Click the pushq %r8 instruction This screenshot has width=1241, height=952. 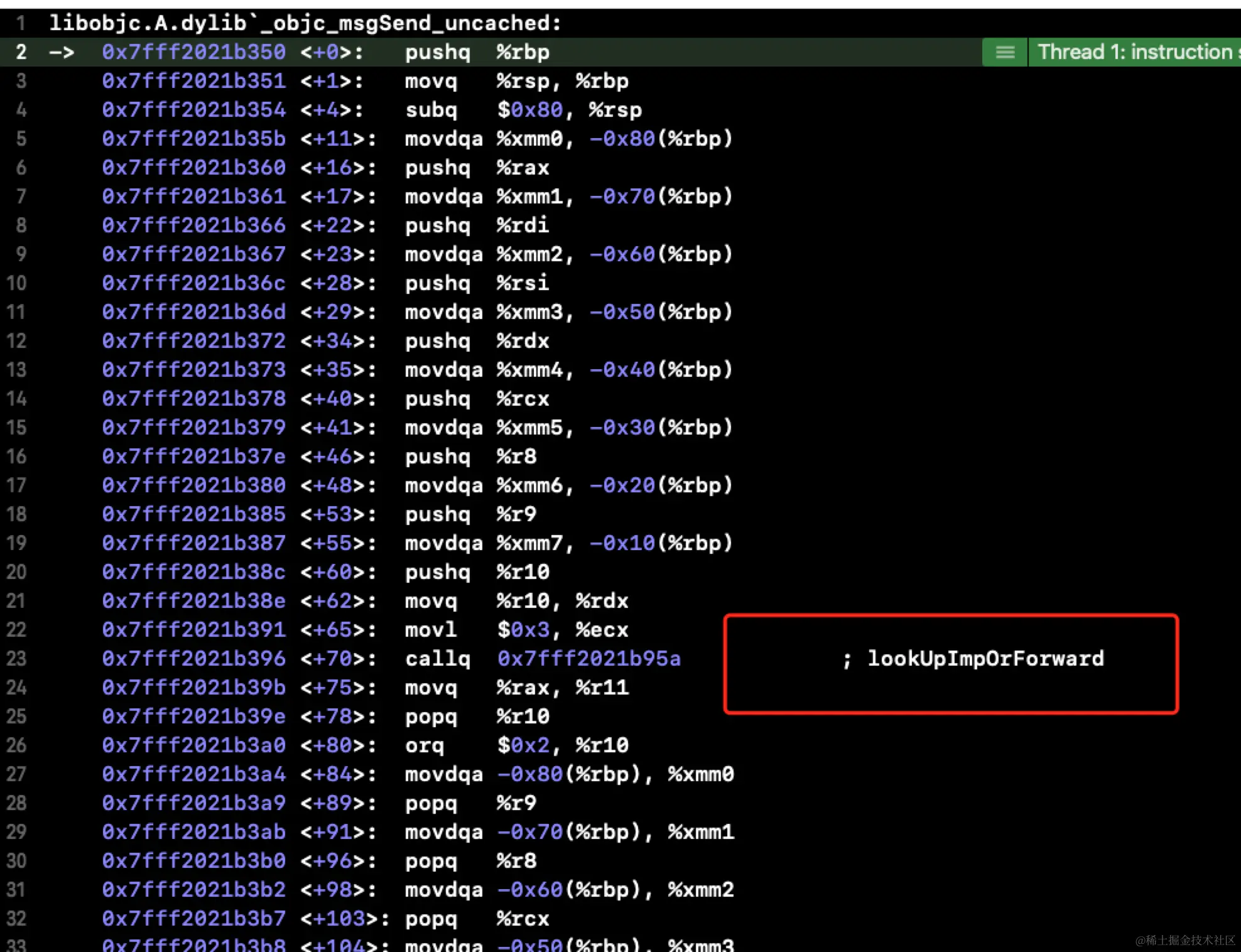click(x=471, y=457)
